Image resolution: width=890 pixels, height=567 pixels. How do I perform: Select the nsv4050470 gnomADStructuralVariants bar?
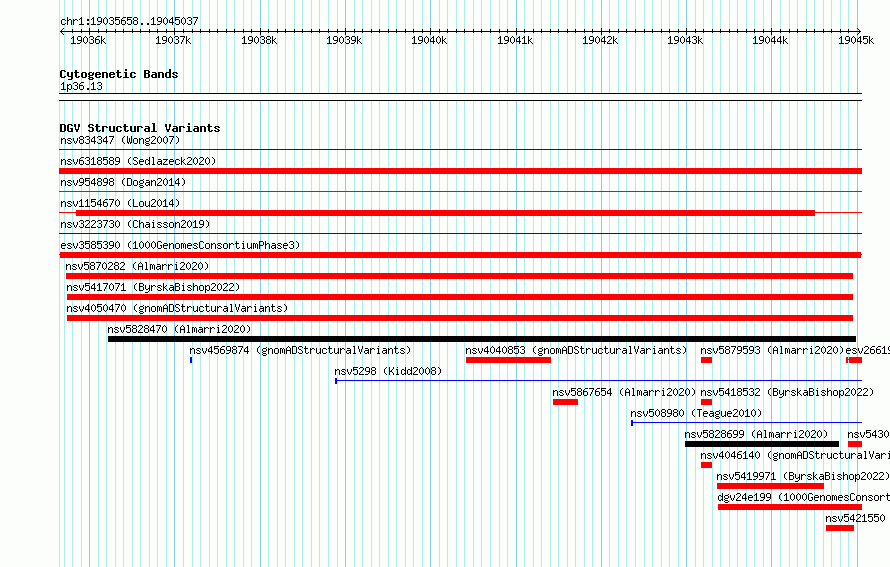460,318
